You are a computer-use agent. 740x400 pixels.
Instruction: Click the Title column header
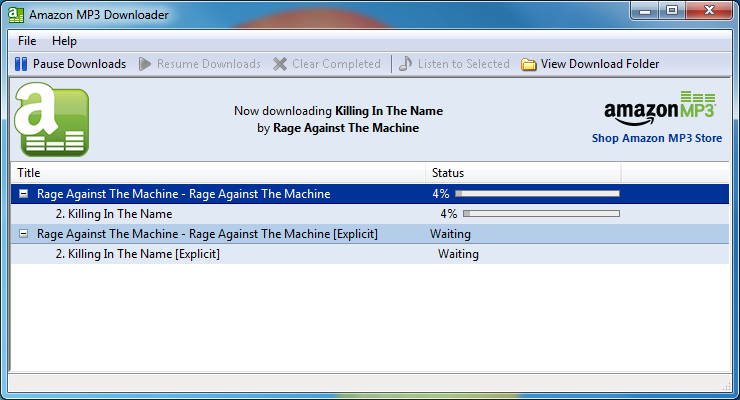click(218, 173)
